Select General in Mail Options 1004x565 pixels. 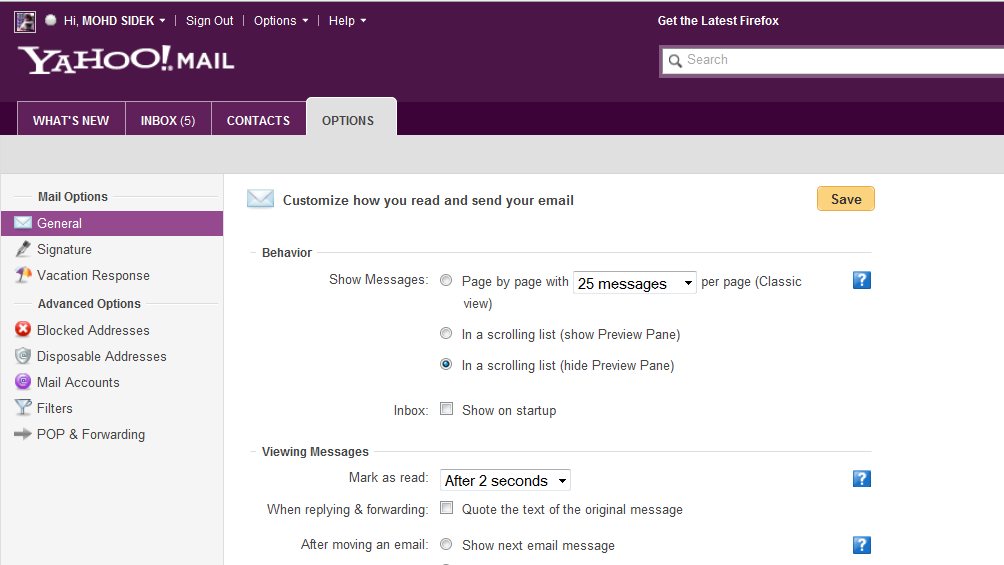point(112,224)
